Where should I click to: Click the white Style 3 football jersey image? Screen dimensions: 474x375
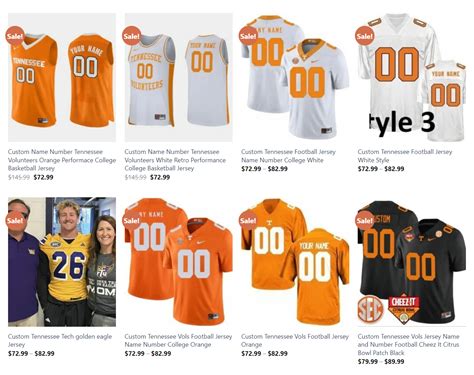412,78
